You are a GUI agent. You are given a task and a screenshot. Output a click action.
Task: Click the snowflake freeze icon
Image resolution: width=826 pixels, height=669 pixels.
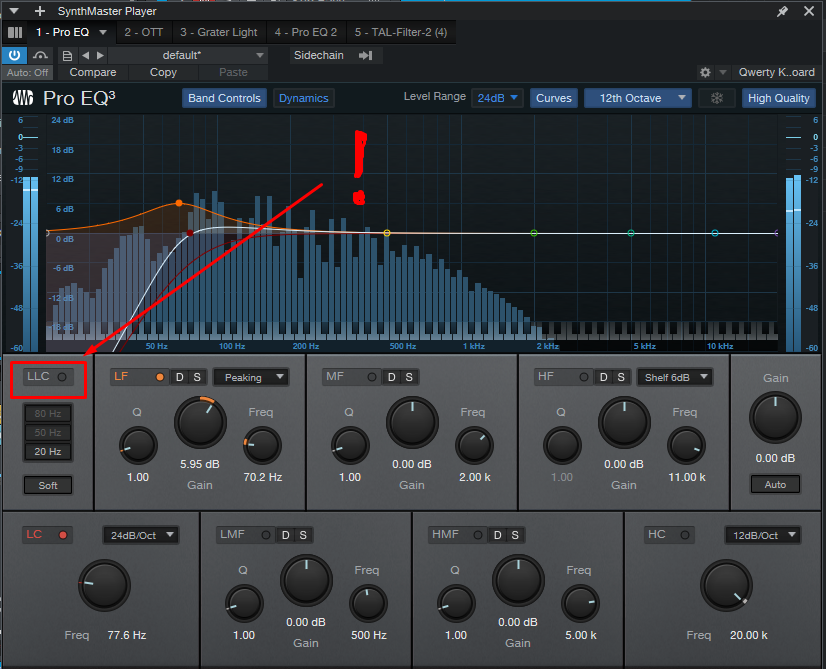click(716, 98)
